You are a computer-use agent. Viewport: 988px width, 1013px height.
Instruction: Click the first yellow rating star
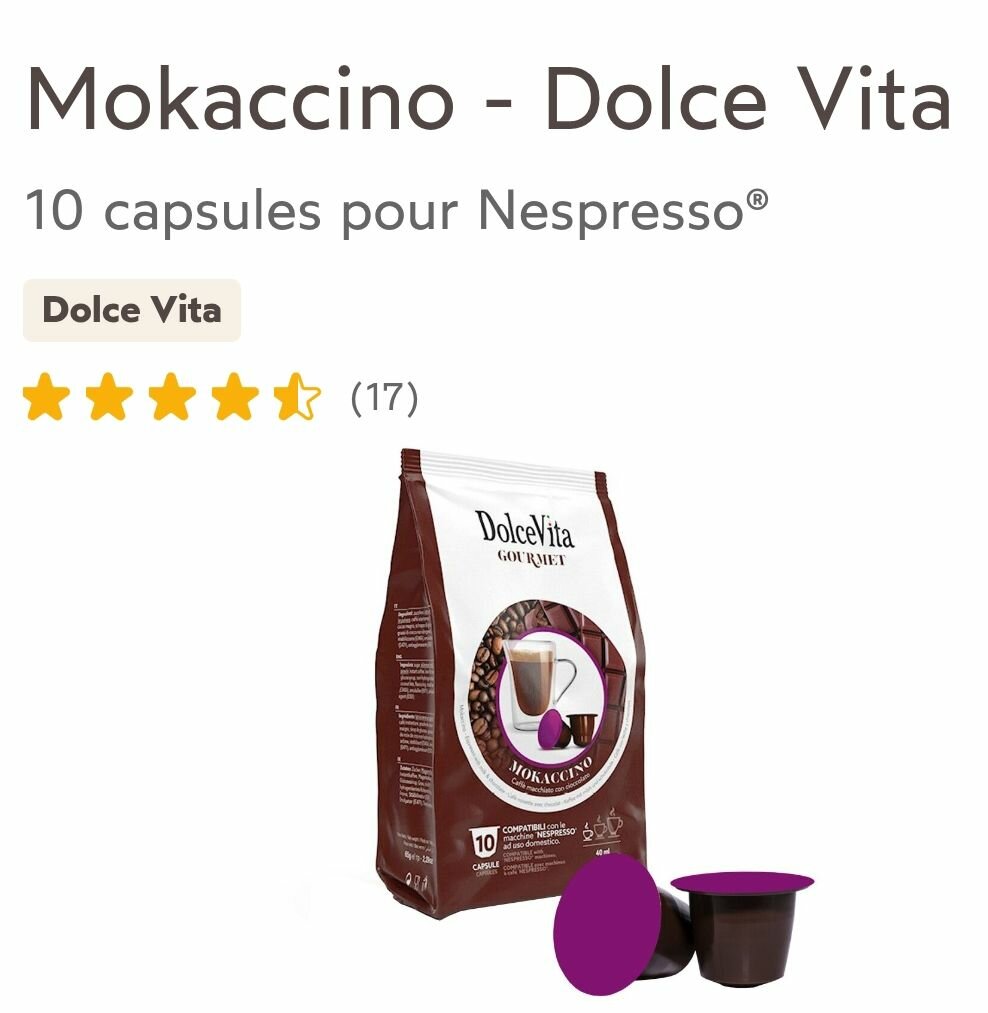(46, 396)
